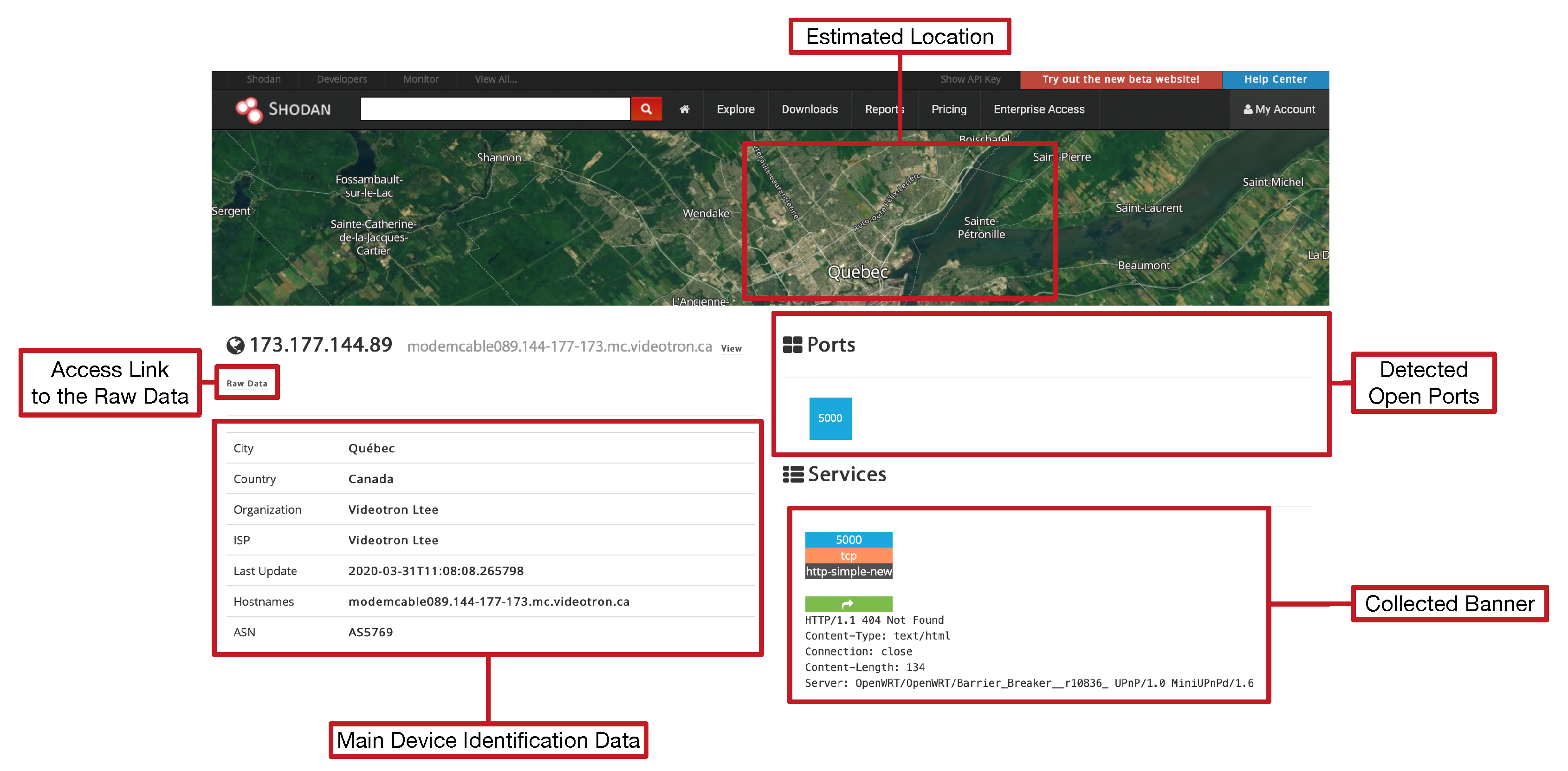Screen dimensions: 1568x771
Task: Click the green share arrow icon
Action: (848, 603)
